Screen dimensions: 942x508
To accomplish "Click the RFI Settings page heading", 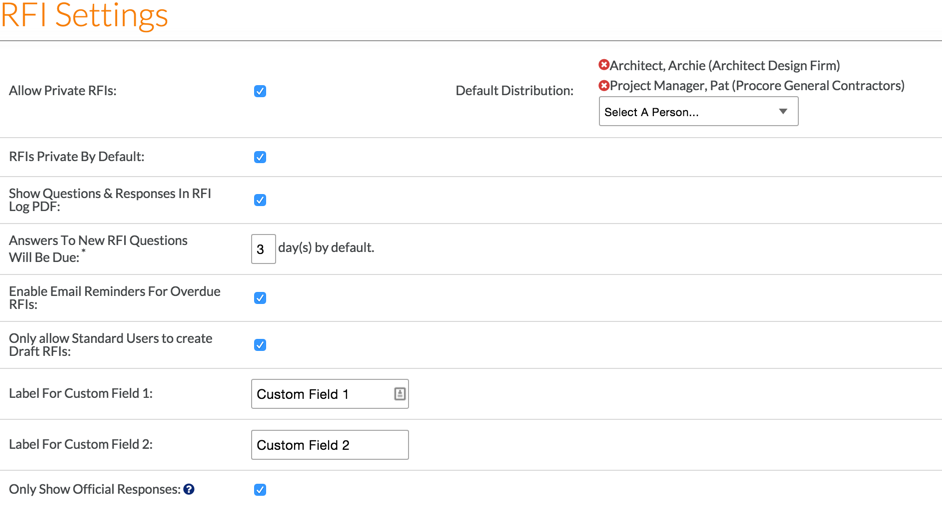I will point(84,14).
